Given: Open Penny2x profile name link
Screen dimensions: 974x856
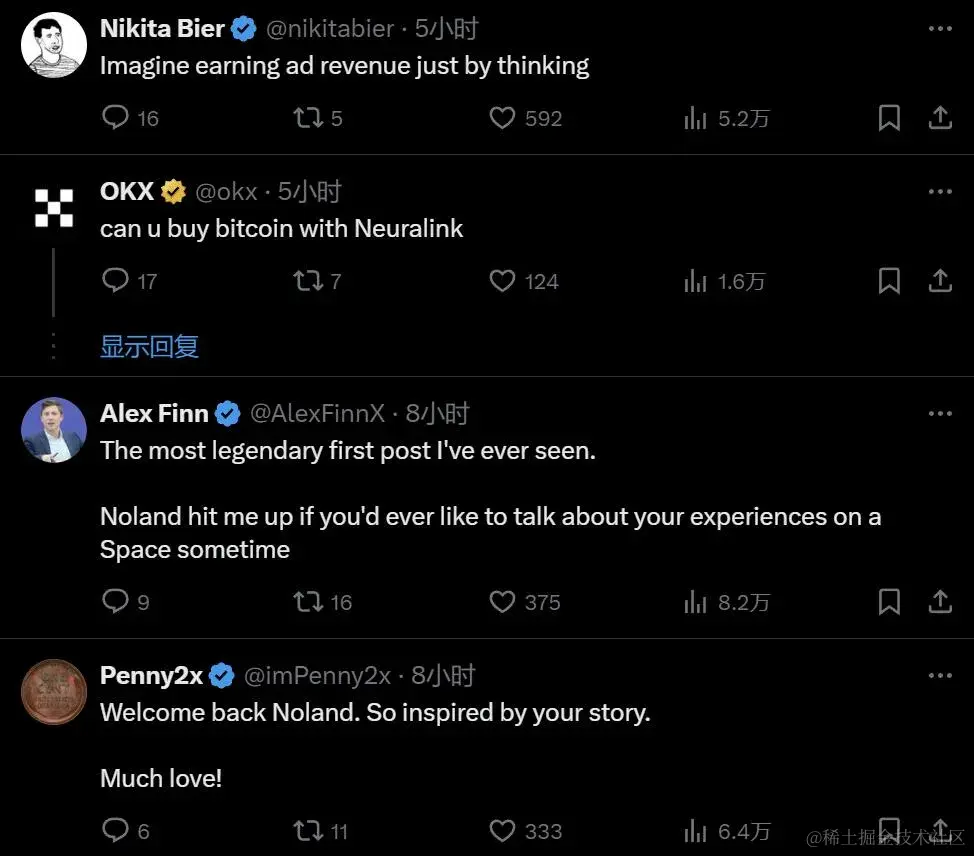Looking at the screenshot, I should click(x=152, y=676).
